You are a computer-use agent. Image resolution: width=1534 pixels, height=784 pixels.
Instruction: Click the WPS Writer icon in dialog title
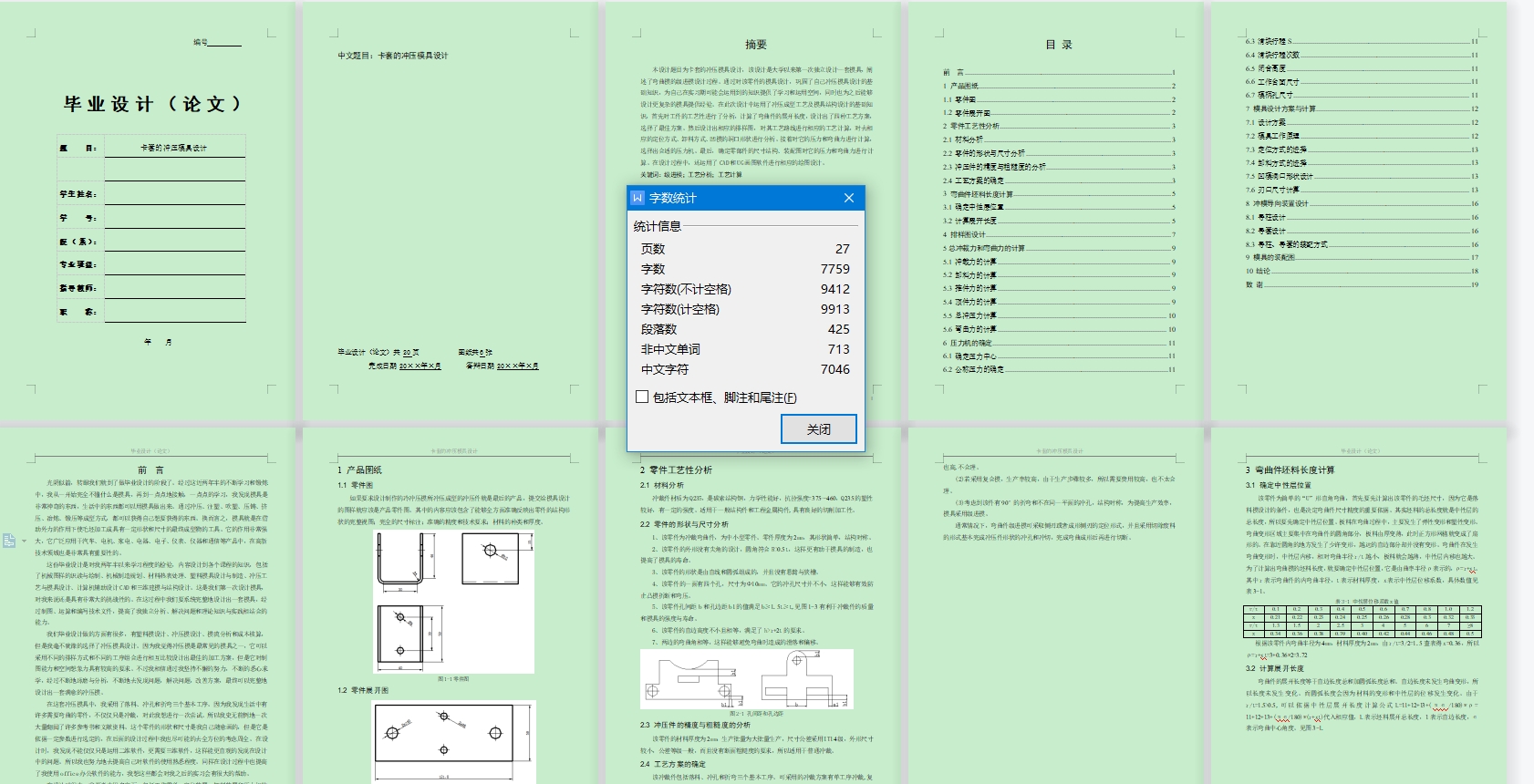click(637, 198)
